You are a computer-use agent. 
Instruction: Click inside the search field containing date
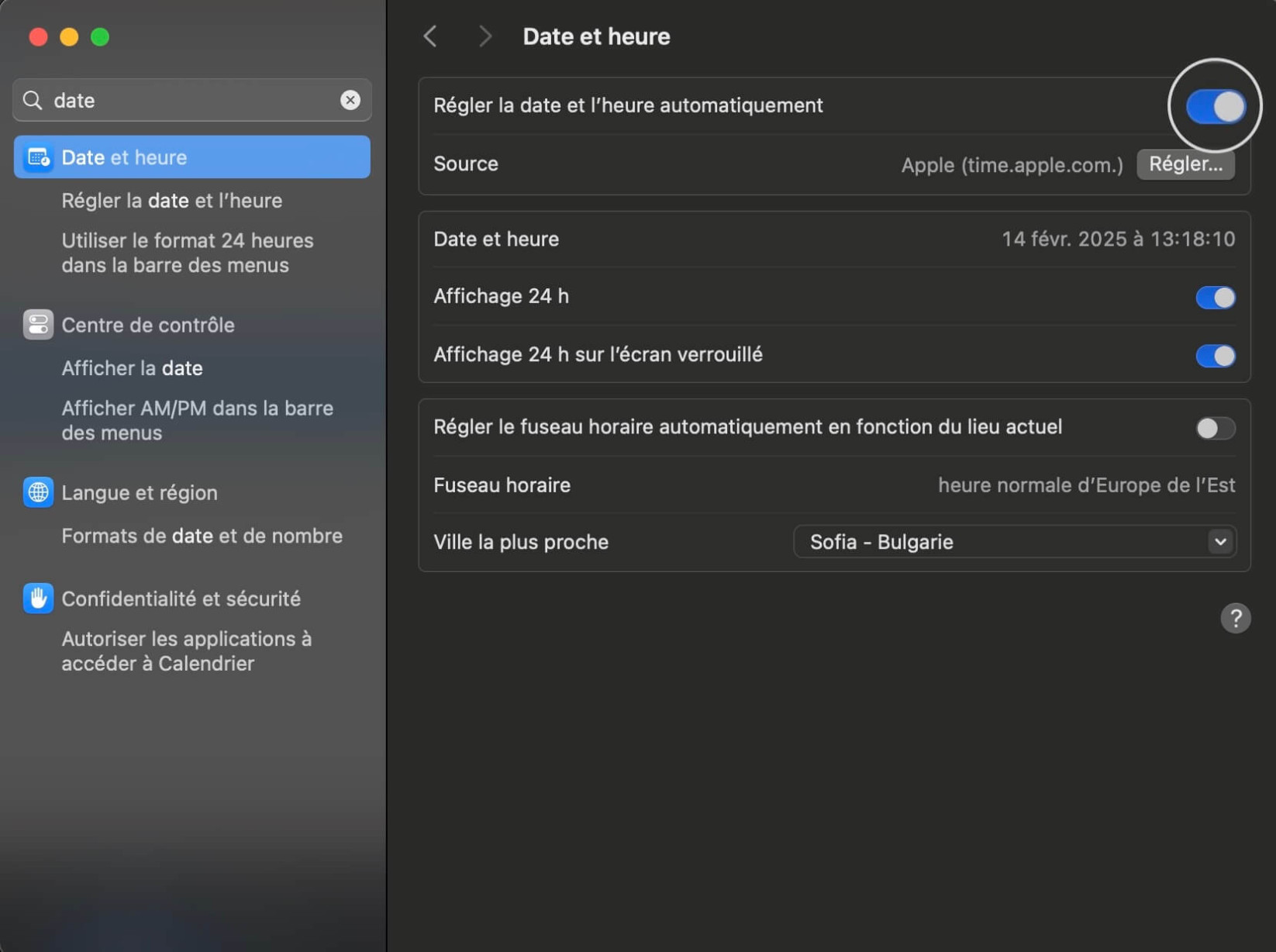pos(192,100)
